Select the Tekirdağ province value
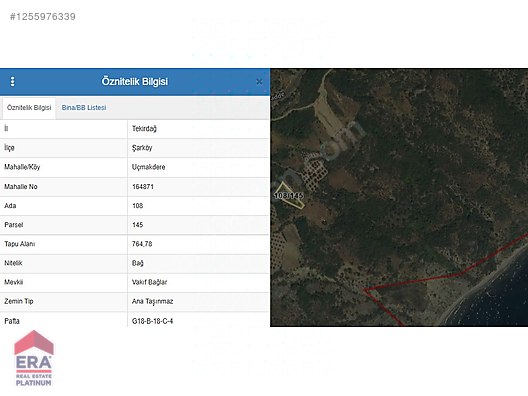Image resolution: width=528 pixels, height=396 pixels. (144, 129)
